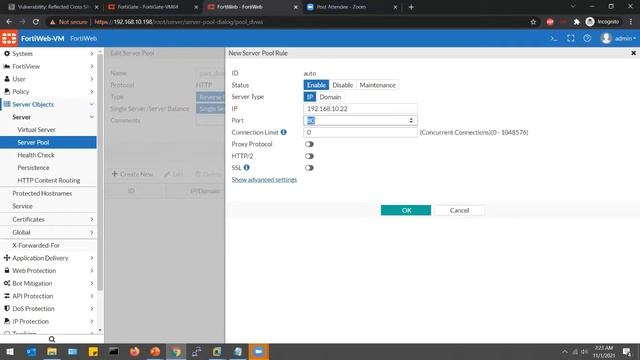Image resolution: width=640 pixels, height=360 pixels.
Task: Expand the Certificates menu
Action: point(48,219)
